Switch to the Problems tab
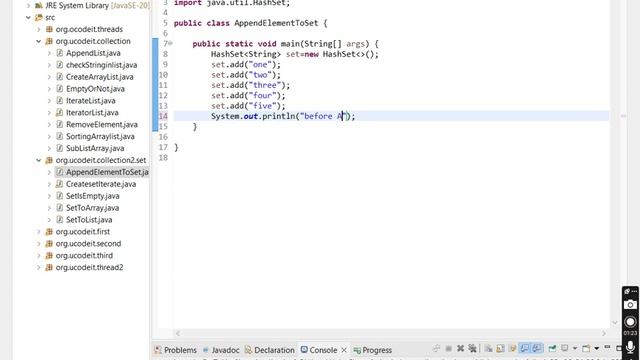 click(x=176, y=350)
